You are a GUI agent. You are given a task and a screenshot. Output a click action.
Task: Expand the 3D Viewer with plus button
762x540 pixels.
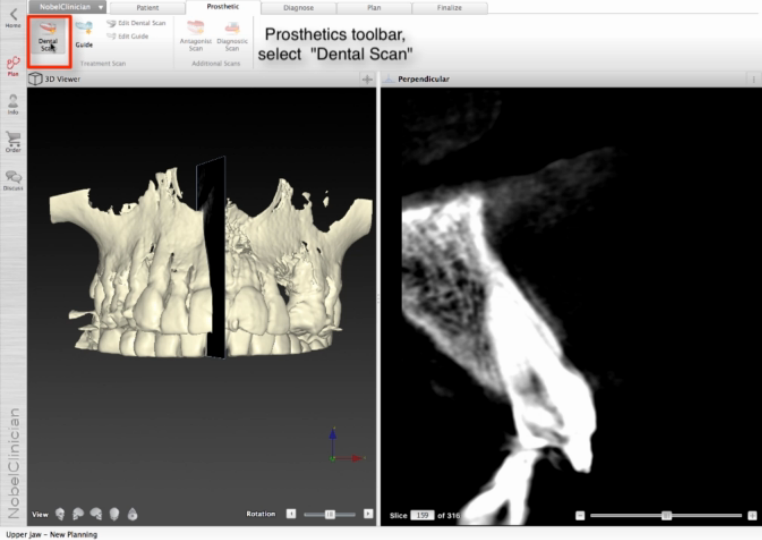pyautogui.click(x=367, y=78)
